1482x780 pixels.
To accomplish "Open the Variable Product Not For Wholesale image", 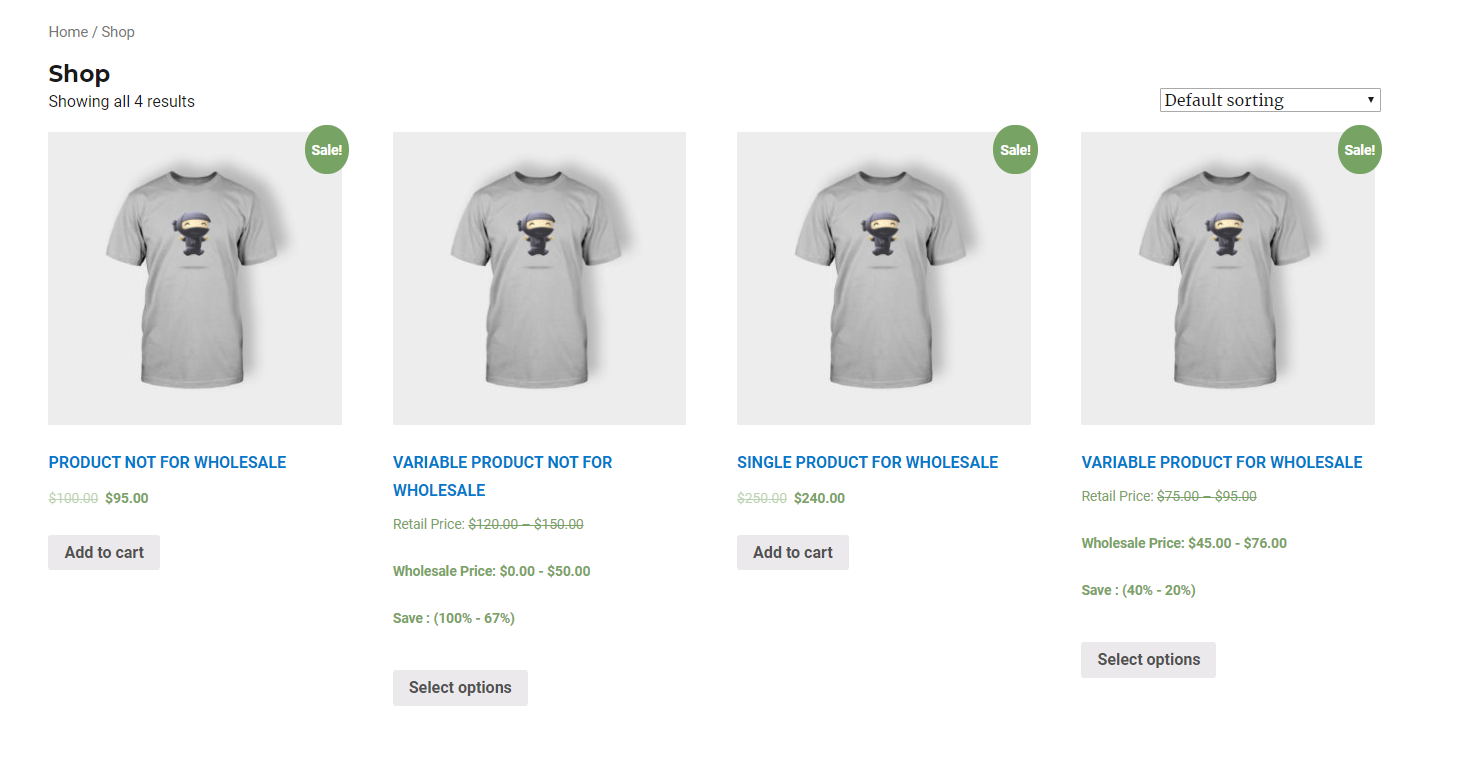I will tap(539, 278).
